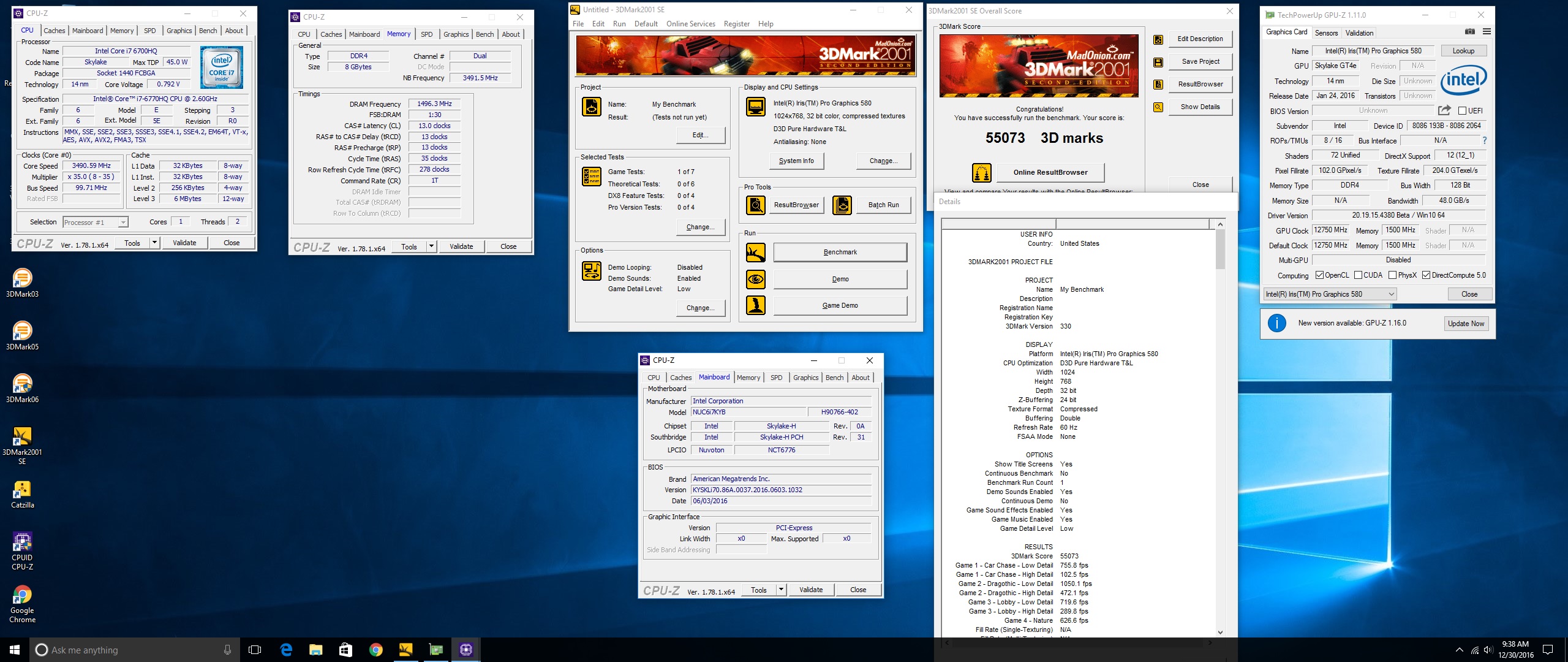1568x662 pixels.
Task: Click the Edit Description icon in score window
Action: pyautogui.click(x=1158, y=39)
